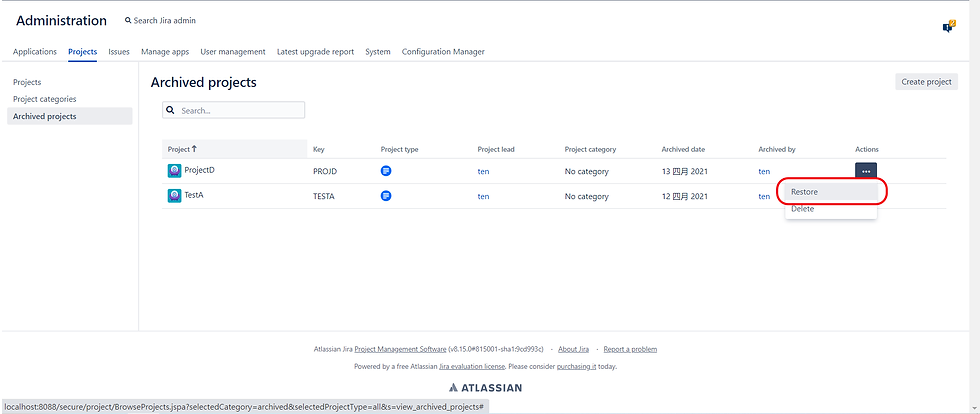Open the TestA project name

pos(194,195)
